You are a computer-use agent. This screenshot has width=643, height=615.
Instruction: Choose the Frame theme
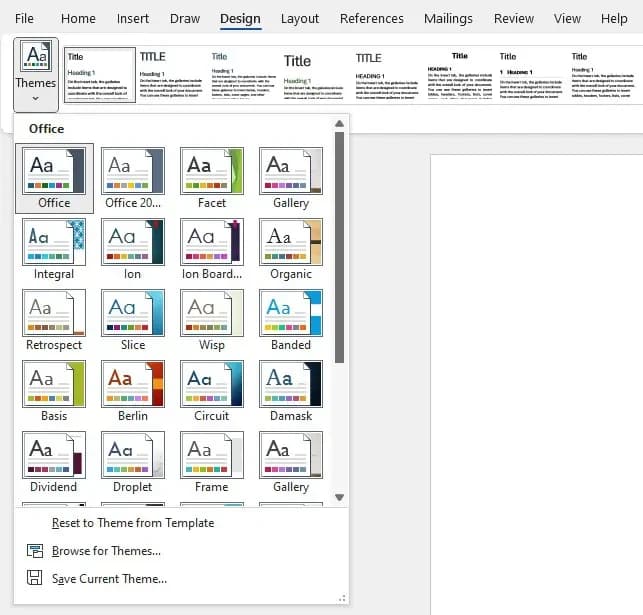pos(212,462)
